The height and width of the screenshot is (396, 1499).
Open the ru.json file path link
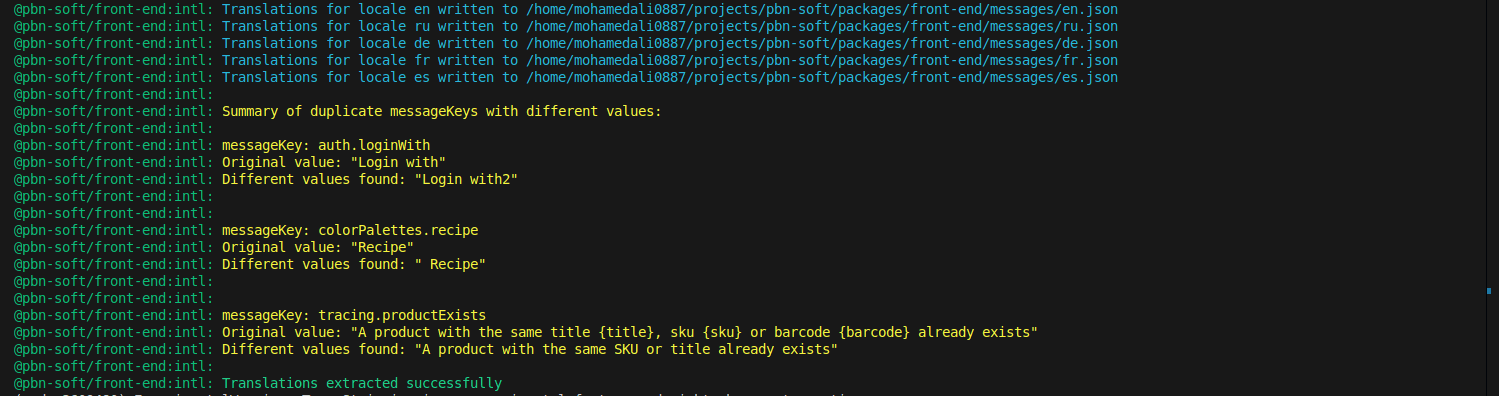[x=822, y=26]
